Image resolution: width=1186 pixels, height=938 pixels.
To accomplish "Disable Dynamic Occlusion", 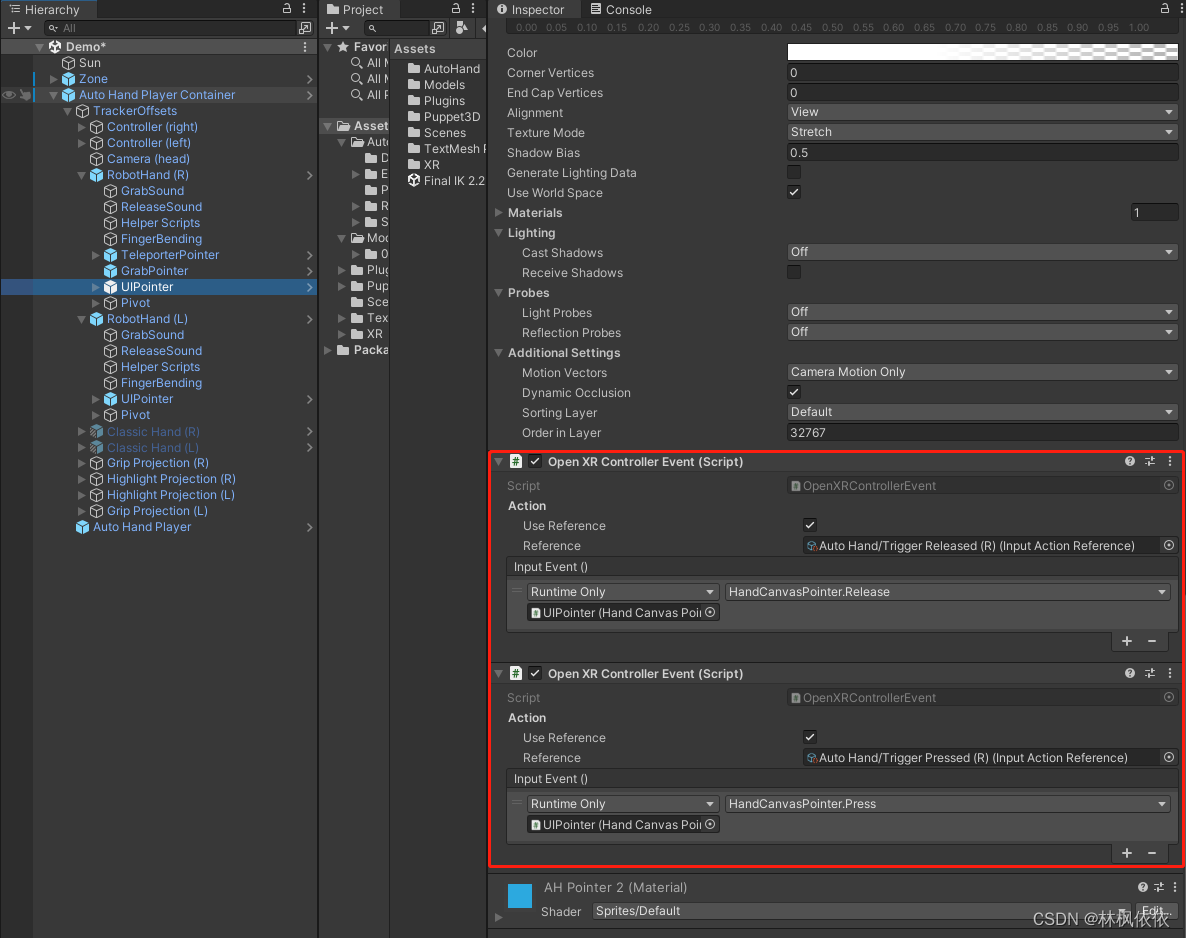I will 793,391.
